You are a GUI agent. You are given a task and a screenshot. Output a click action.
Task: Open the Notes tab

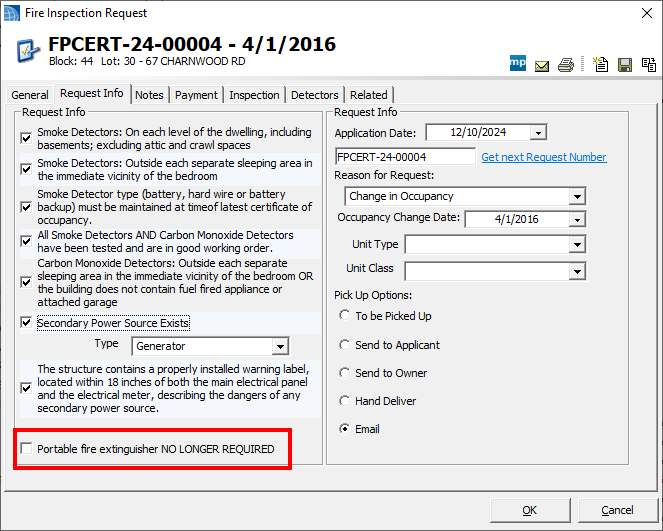point(149,95)
